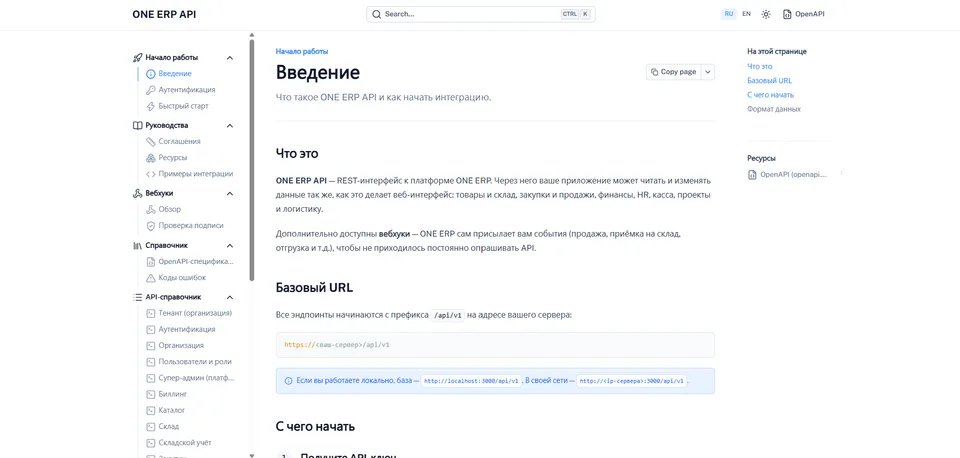Screen dimensions: 960x458
Task: Click the Начало работы breadcrumb link
Action: [302, 51]
